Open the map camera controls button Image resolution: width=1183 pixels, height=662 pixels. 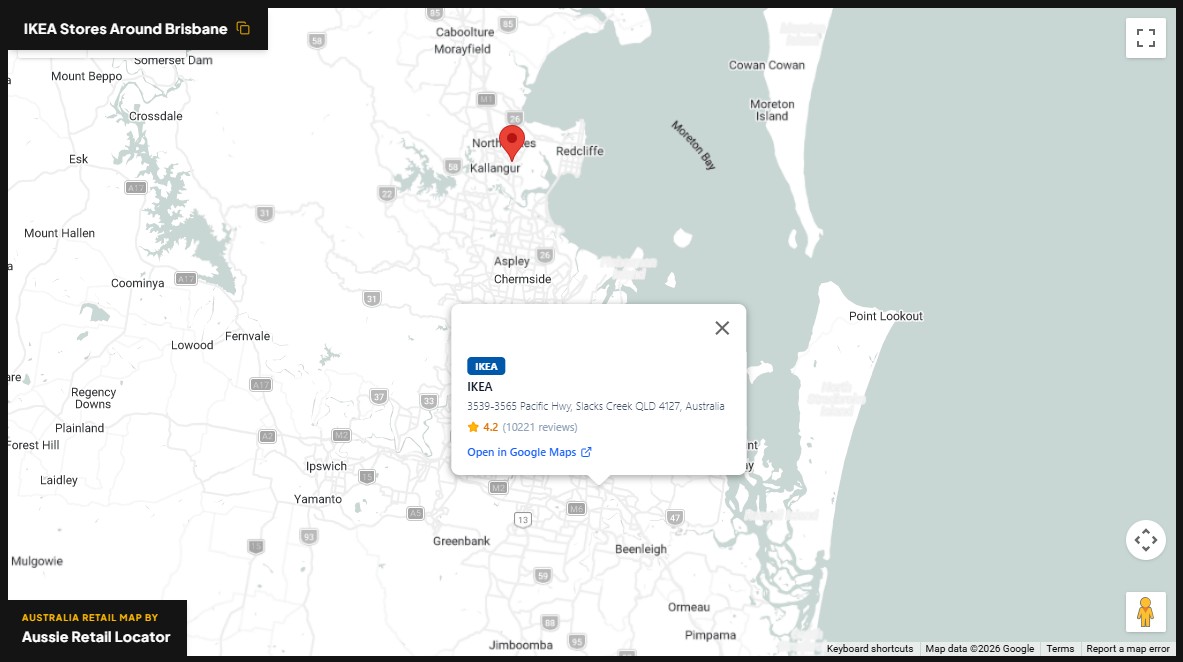pos(1145,540)
